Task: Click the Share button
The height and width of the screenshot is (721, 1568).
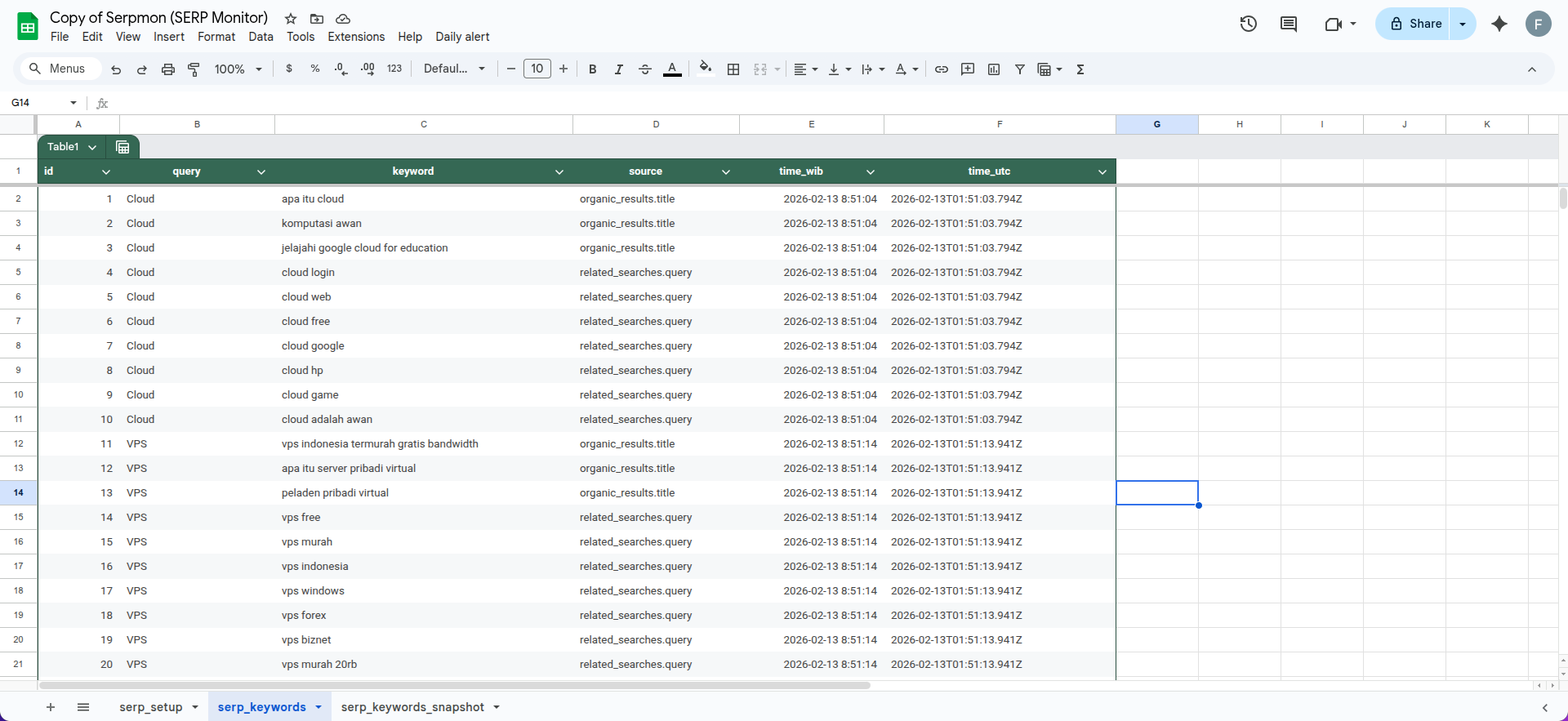Action: click(1416, 24)
